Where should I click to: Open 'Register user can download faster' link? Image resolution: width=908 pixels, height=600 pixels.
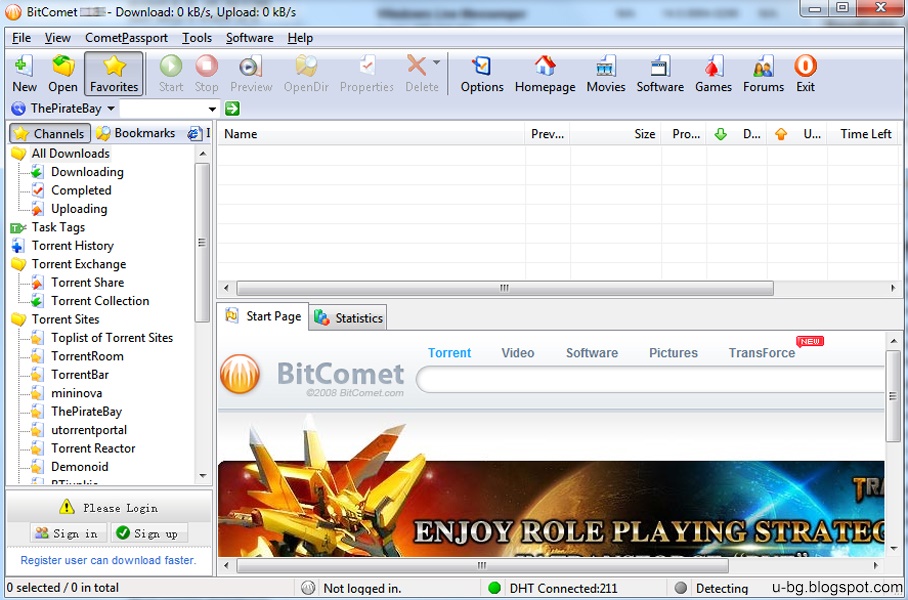click(108, 560)
